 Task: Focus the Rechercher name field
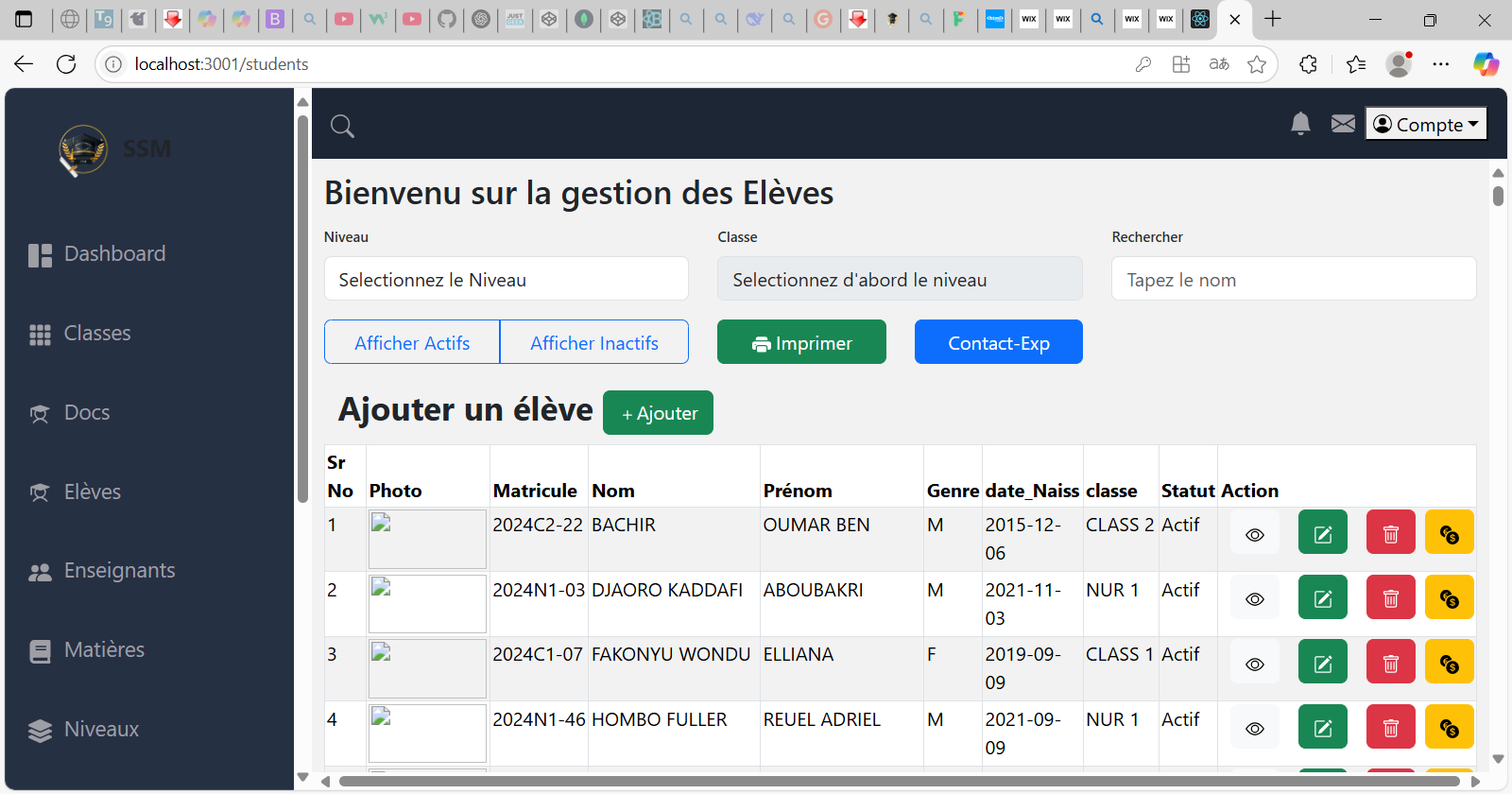pos(1294,279)
